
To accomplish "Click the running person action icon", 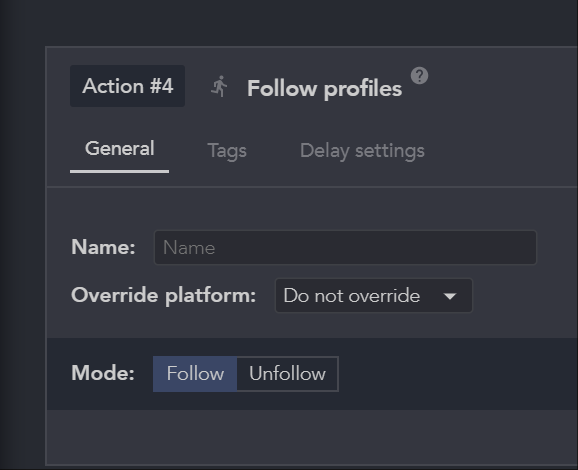I will click(219, 87).
